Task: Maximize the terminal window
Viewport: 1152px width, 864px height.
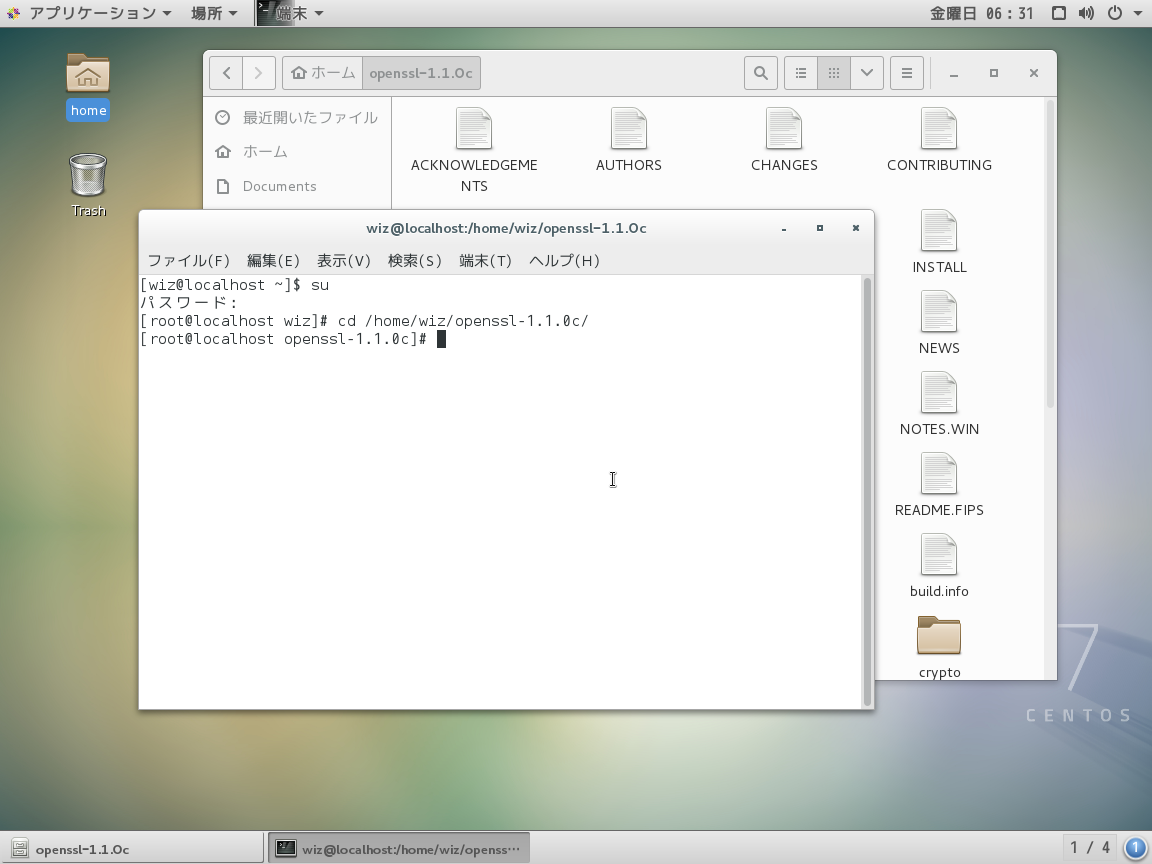Action: (x=820, y=228)
